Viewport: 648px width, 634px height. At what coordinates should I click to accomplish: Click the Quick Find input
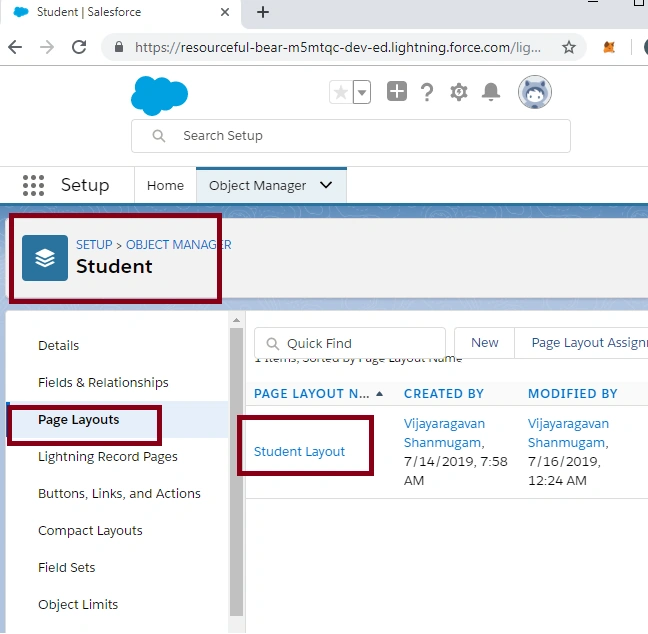coord(350,343)
